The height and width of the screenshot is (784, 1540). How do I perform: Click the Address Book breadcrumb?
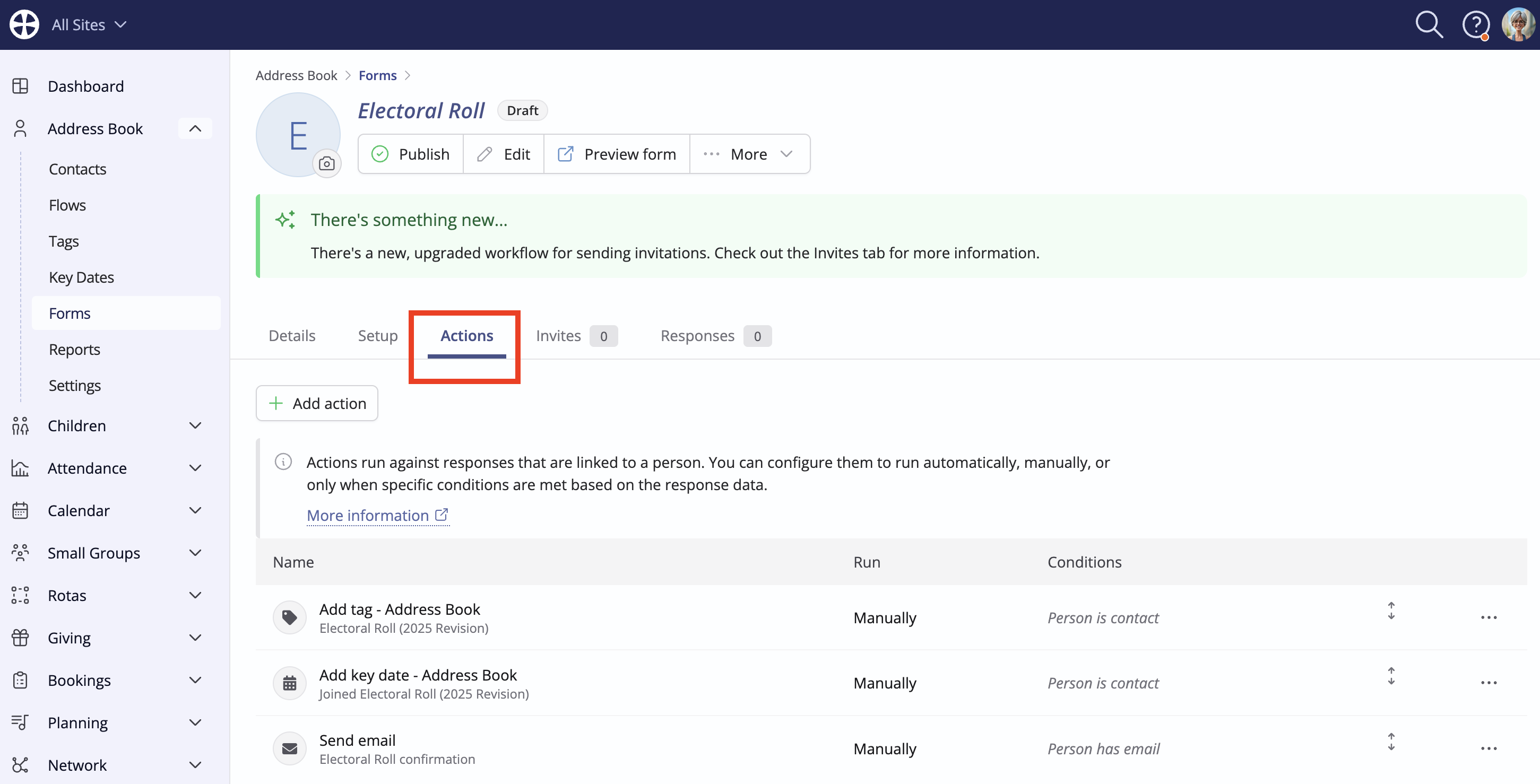[x=297, y=75]
